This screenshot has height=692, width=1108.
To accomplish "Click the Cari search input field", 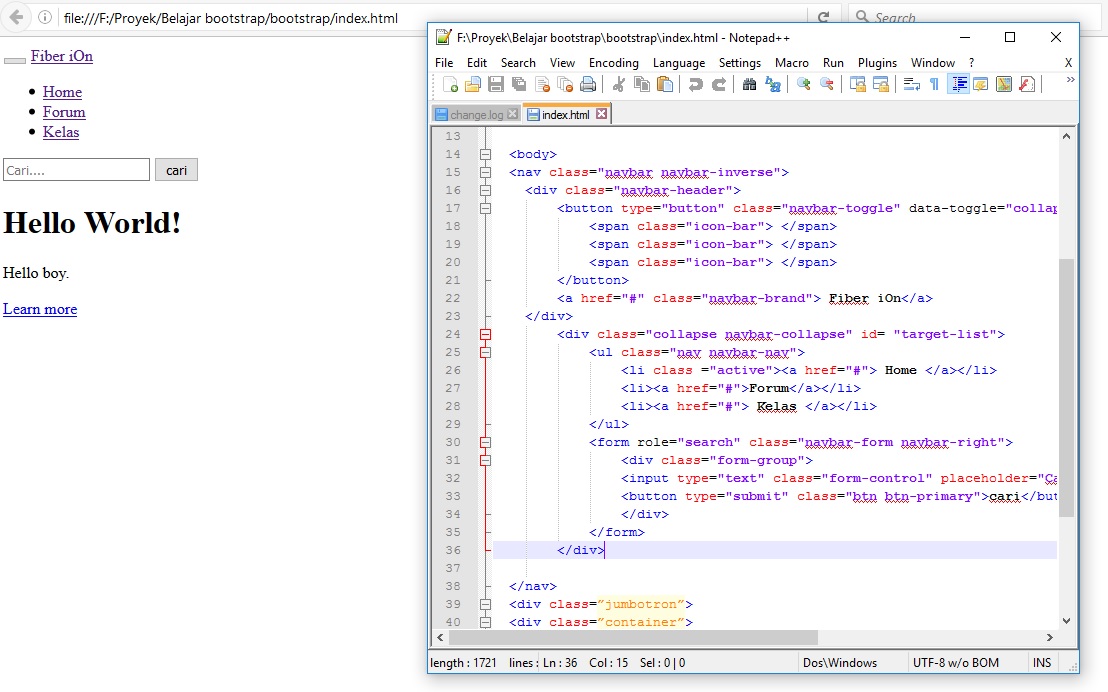I will 76,170.
